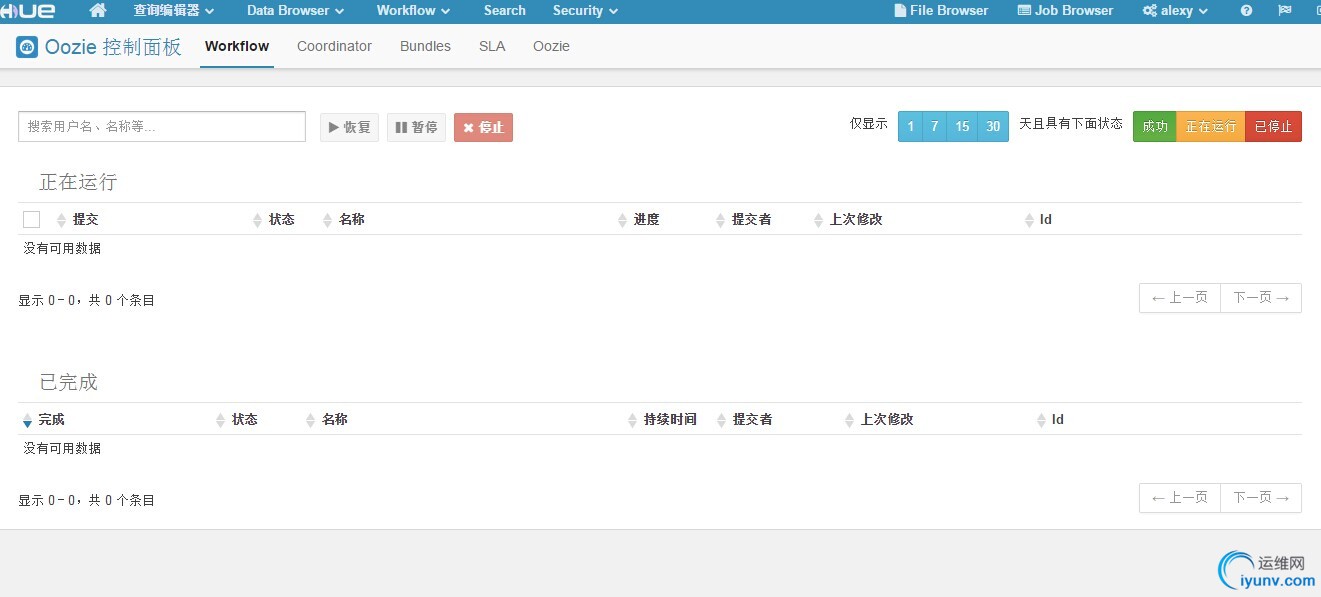The image size is (1321, 597).
Task: Sort running table by 提交 column
Action: [x=85, y=220]
